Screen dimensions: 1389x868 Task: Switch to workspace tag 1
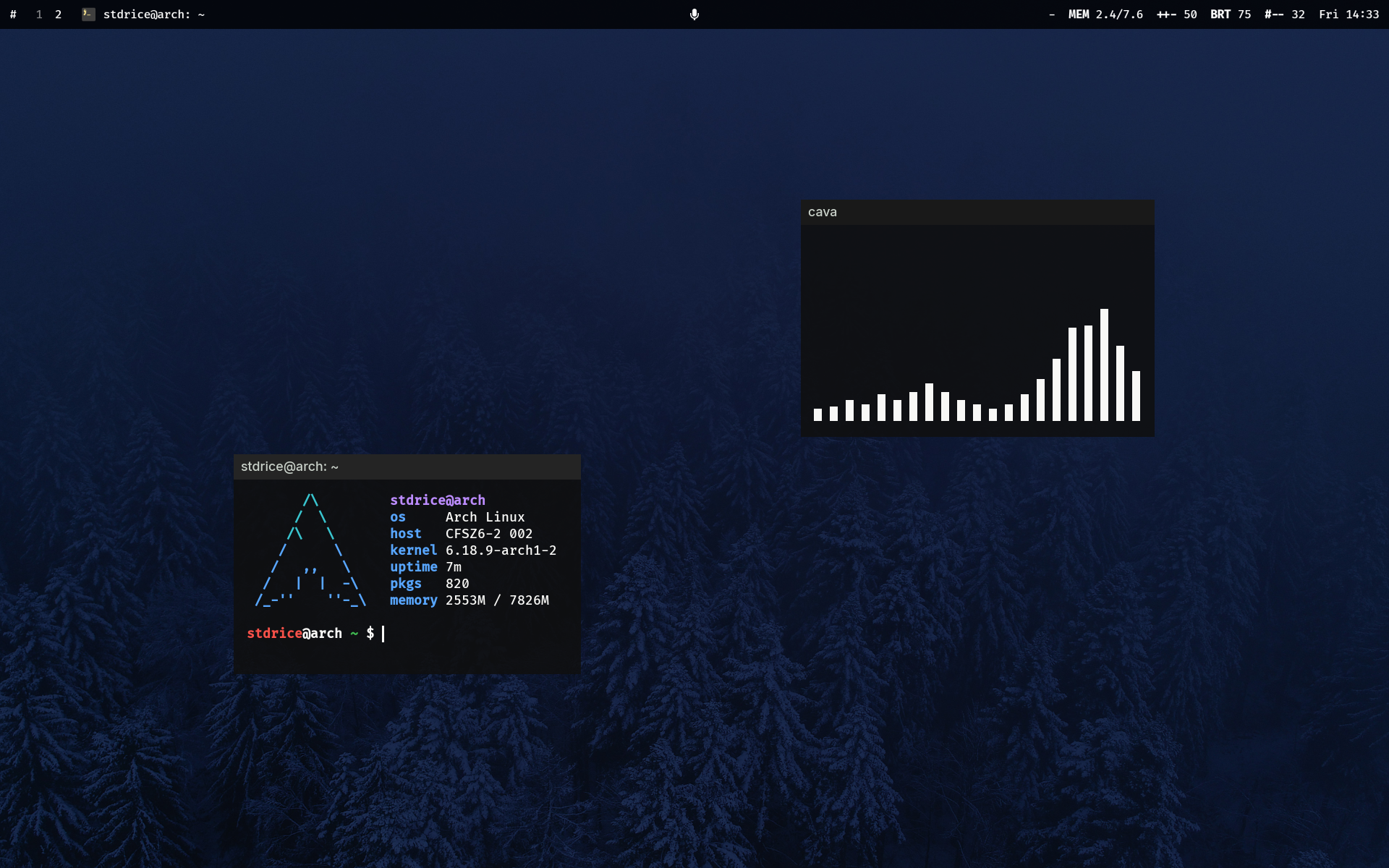39,14
